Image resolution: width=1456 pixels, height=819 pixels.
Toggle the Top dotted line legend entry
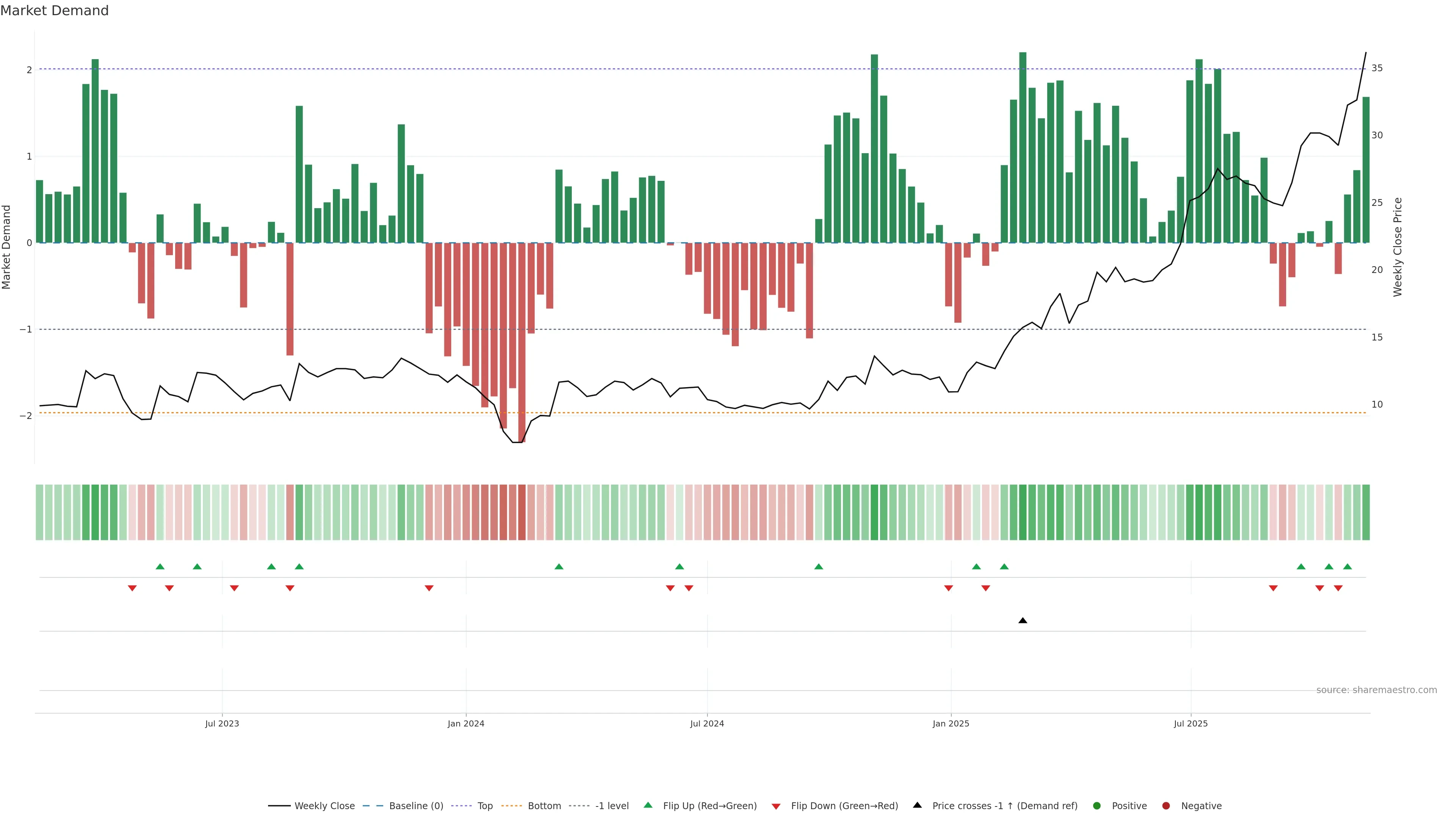click(x=485, y=806)
